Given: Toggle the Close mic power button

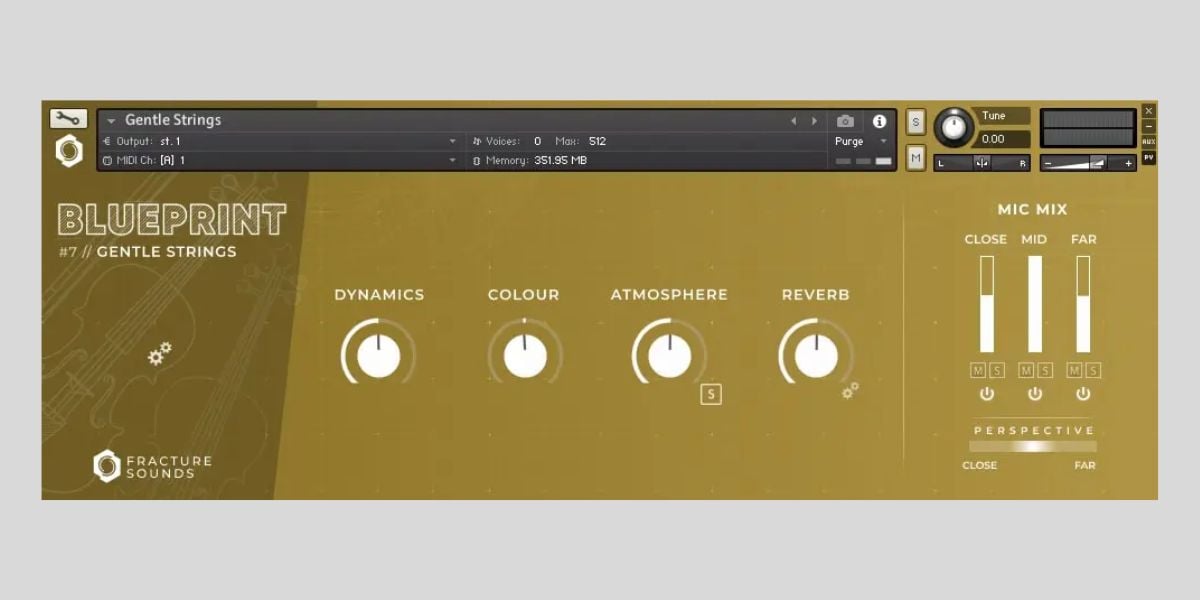Looking at the screenshot, I should (x=987, y=394).
